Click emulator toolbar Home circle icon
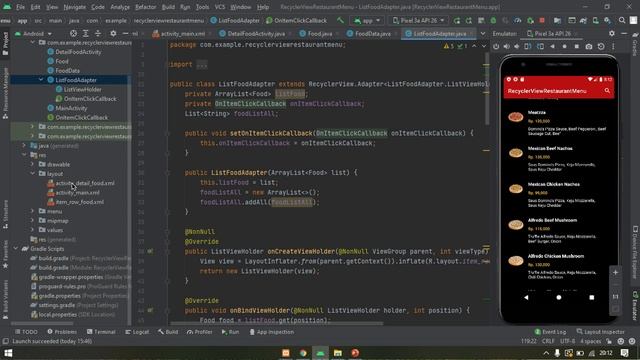 pyautogui.click(x=564, y=47)
